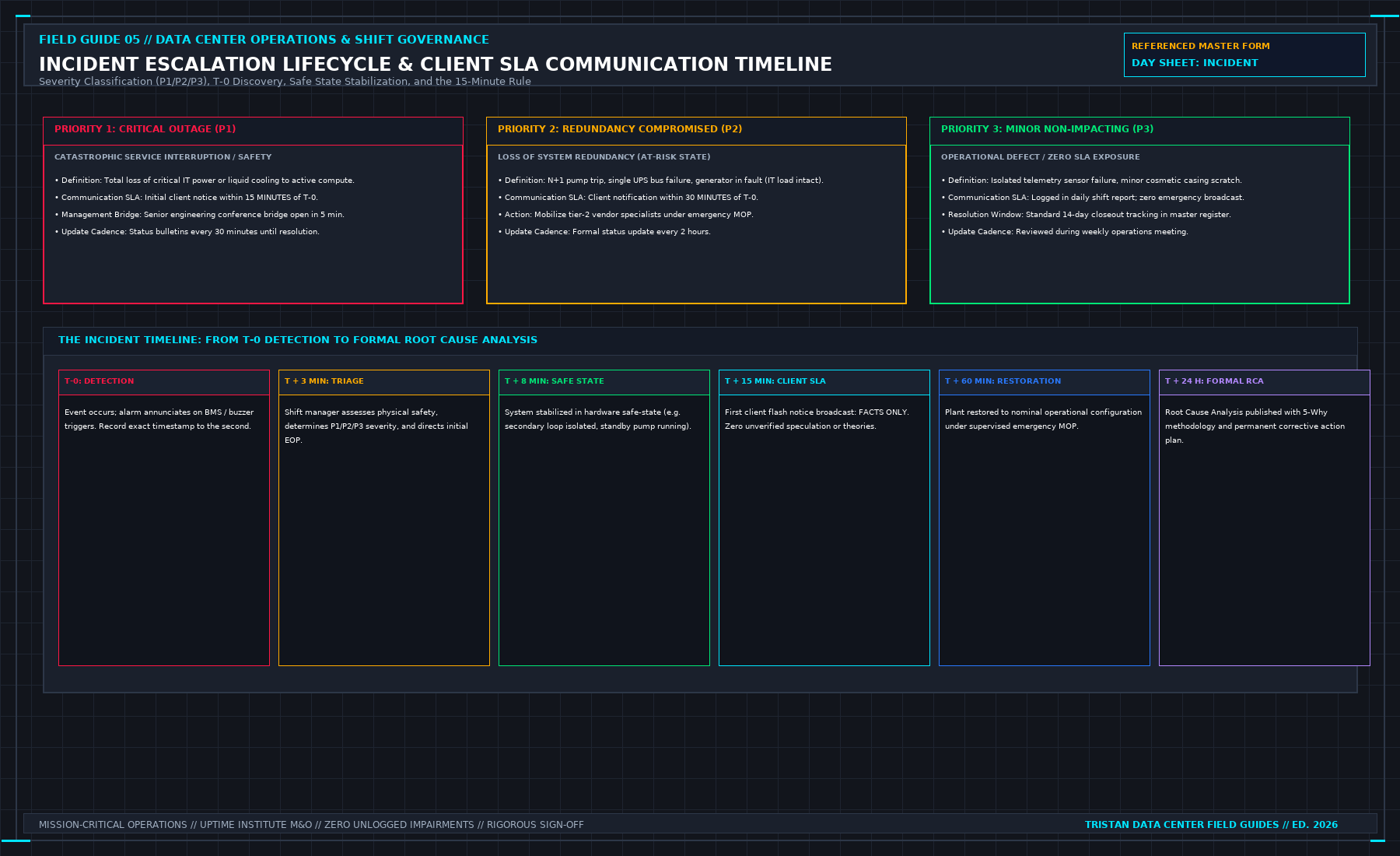The height and width of the screenshot is (856, 1400).
Task: Click P3 bullet 'Reviewed during weekly operations meeting'
Action: coord(1065,232)
